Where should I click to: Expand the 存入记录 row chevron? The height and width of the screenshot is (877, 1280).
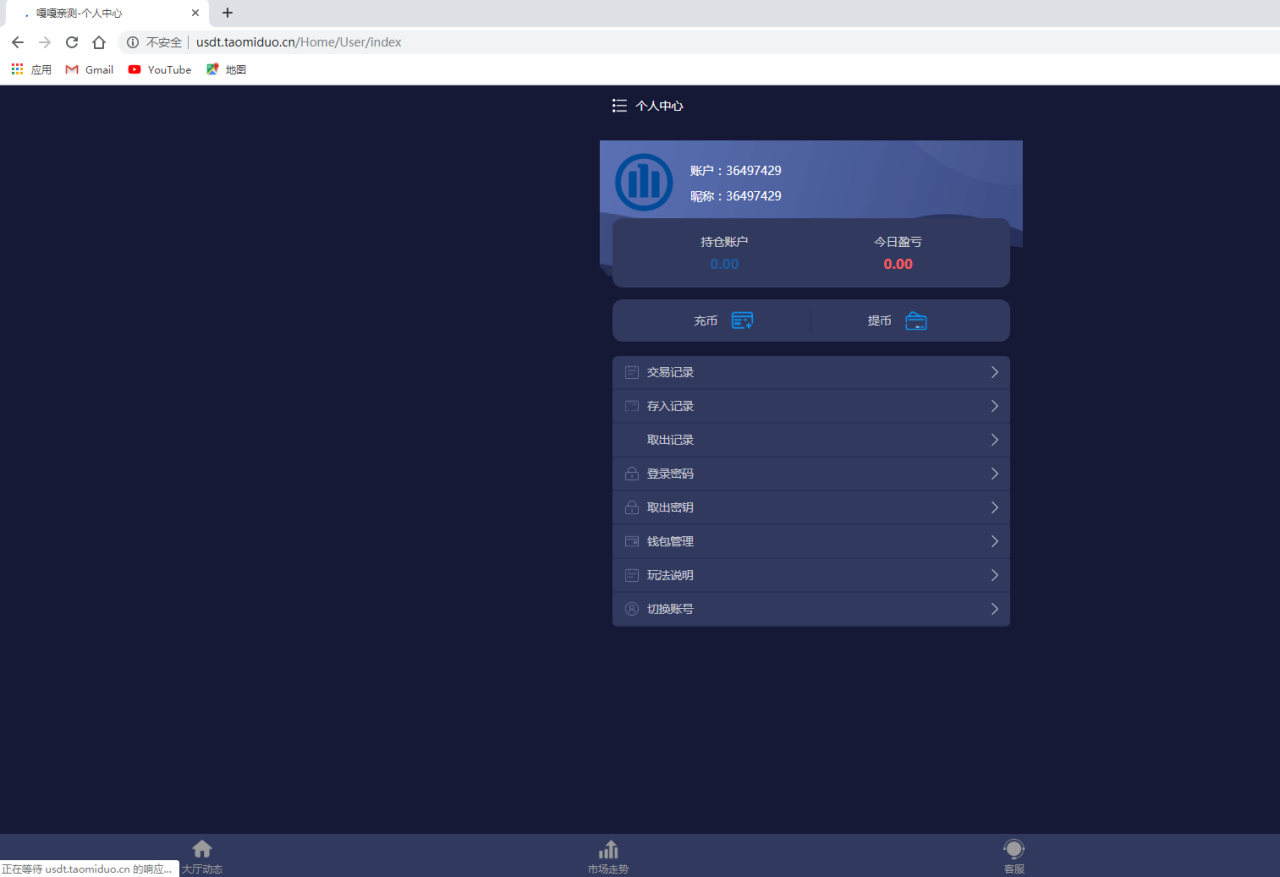point(994,406)
